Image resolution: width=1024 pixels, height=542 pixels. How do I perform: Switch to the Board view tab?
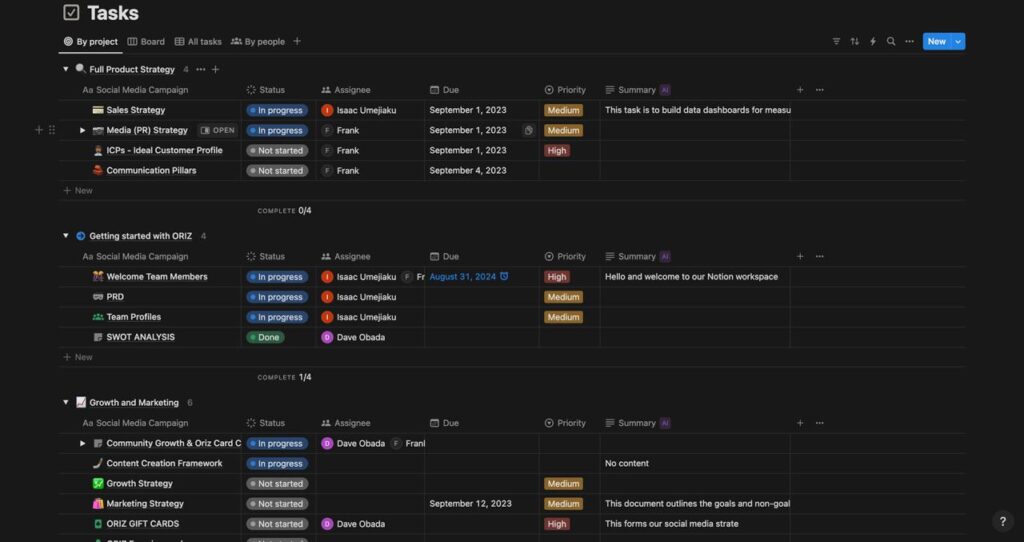point(146,41)
